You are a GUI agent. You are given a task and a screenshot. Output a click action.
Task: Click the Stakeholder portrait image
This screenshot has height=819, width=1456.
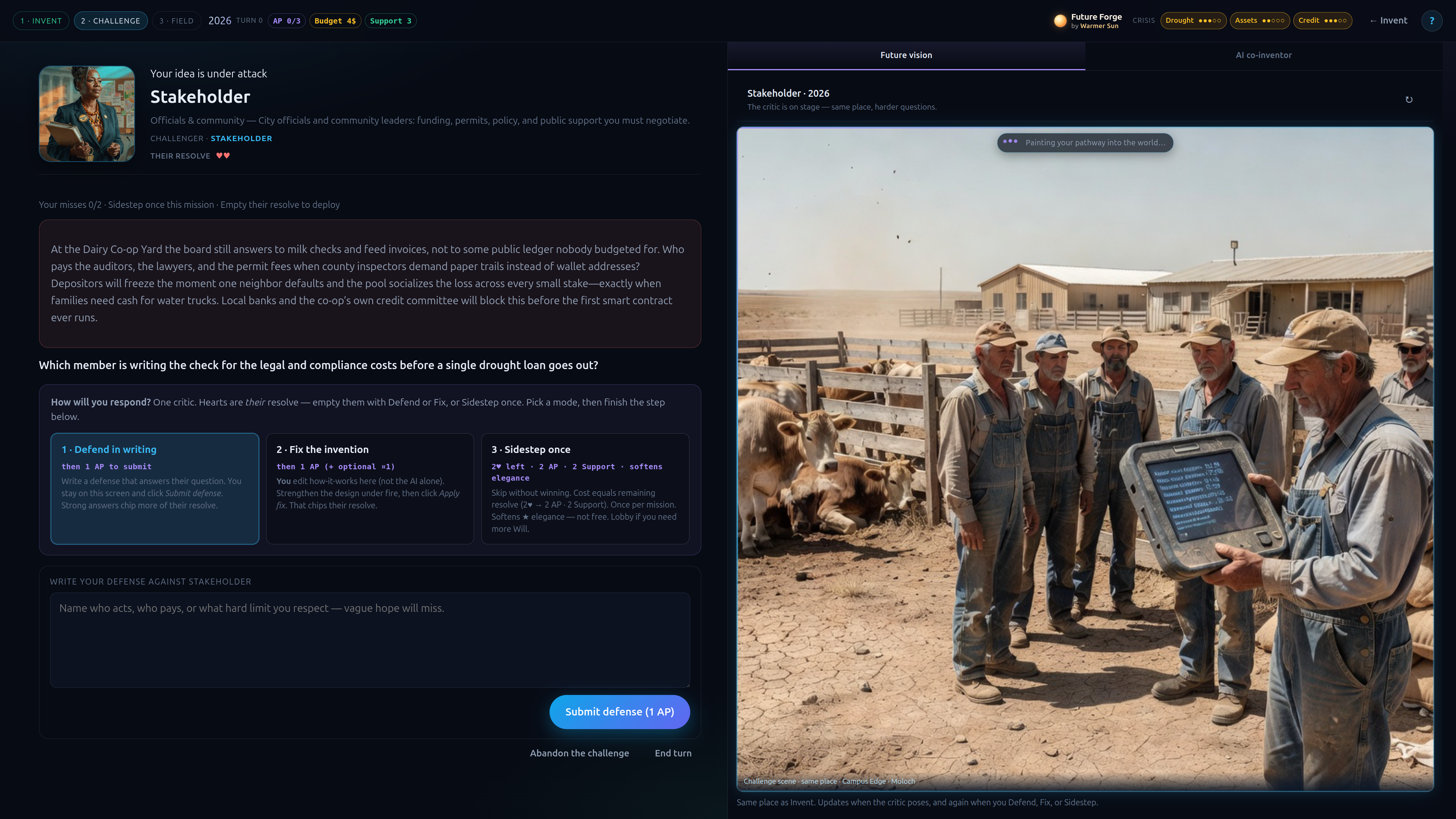(86, 113)
